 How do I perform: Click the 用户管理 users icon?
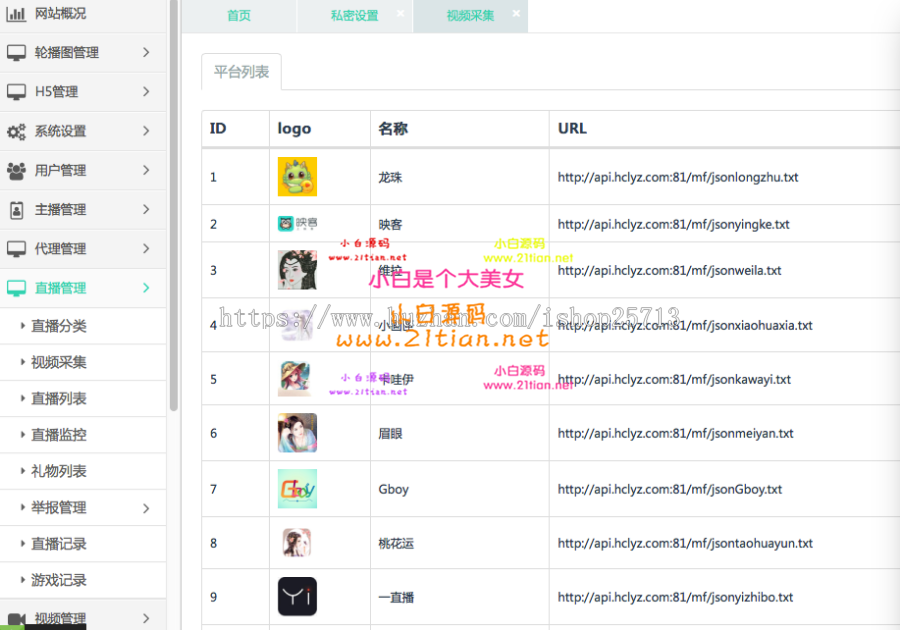tap(16, 170)
